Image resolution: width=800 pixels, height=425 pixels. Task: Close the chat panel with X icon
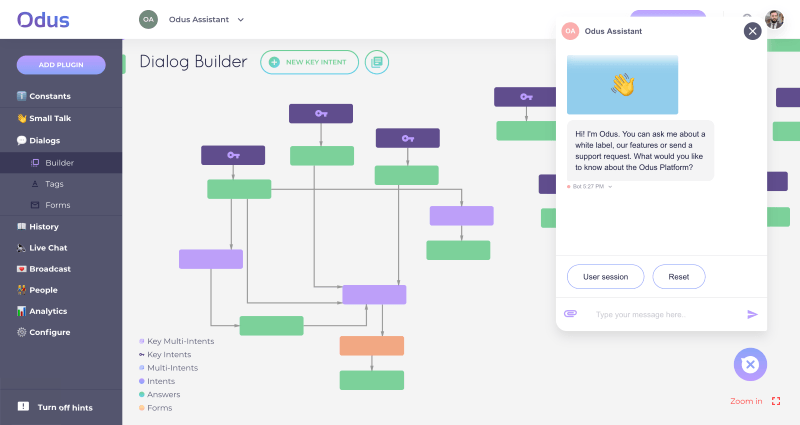(x=753, y=31)
